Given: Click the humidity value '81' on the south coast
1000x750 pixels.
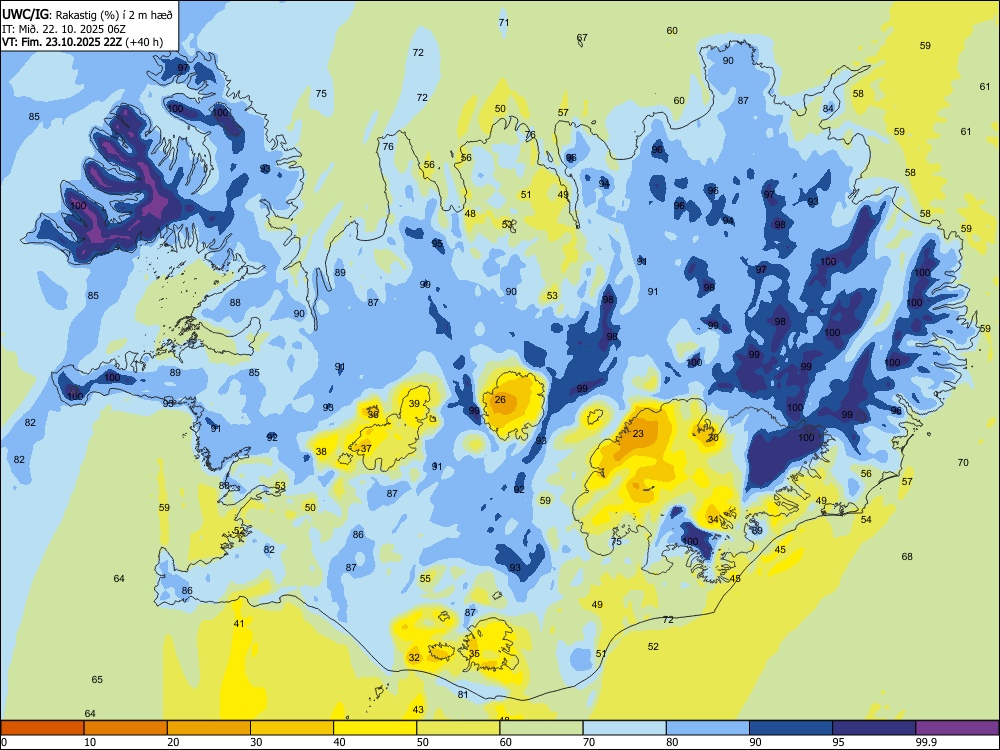Looking at the screenshot, I should coord(463,695).
